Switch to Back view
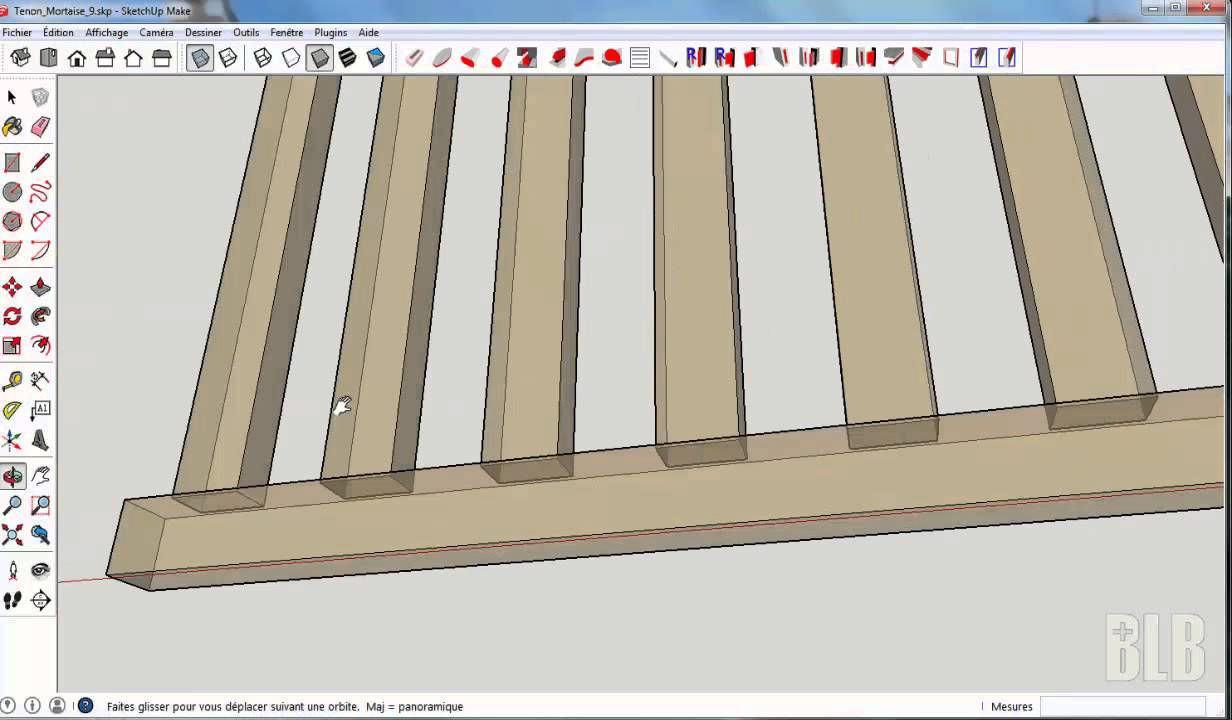1232x720 pixels. [133, 58]
